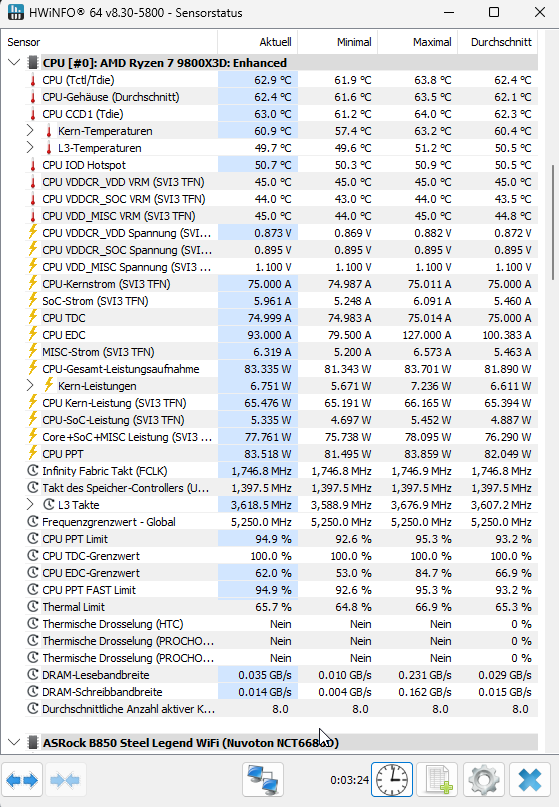559x807 pixels.
Task: Click chip icon beside CPU [#0] header
Action: (33, 63)
